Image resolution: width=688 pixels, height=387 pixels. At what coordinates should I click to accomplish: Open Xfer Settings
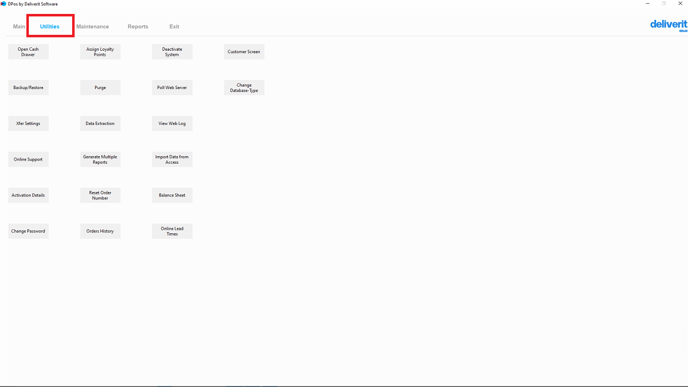[x=28, y=124]
